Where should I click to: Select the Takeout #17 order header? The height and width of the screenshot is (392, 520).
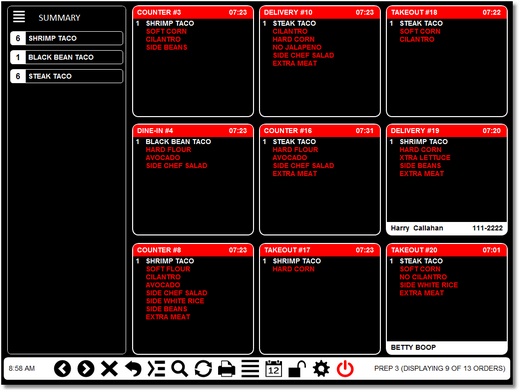pos(320,250)
